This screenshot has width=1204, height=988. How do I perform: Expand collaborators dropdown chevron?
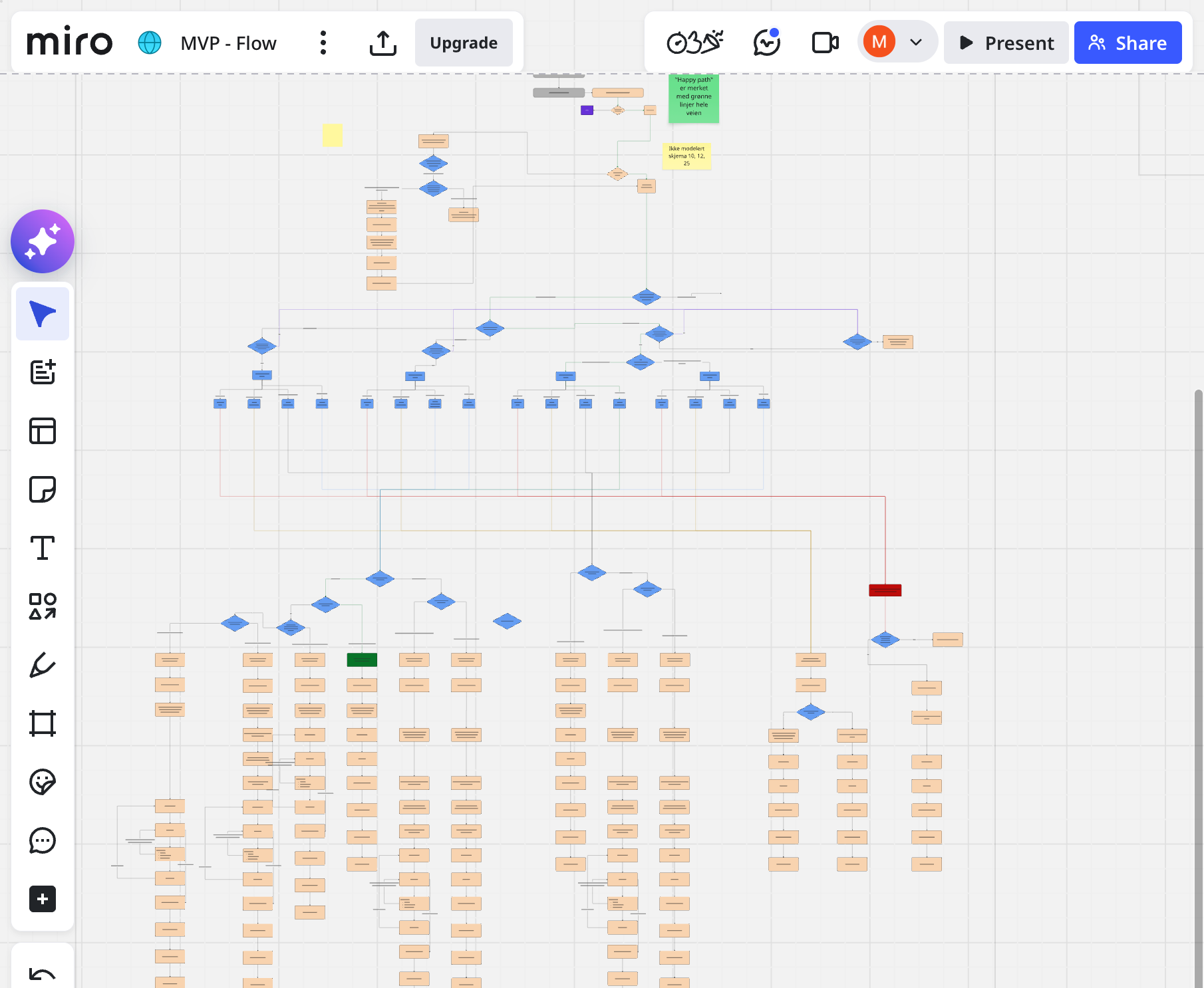(916, 43)
